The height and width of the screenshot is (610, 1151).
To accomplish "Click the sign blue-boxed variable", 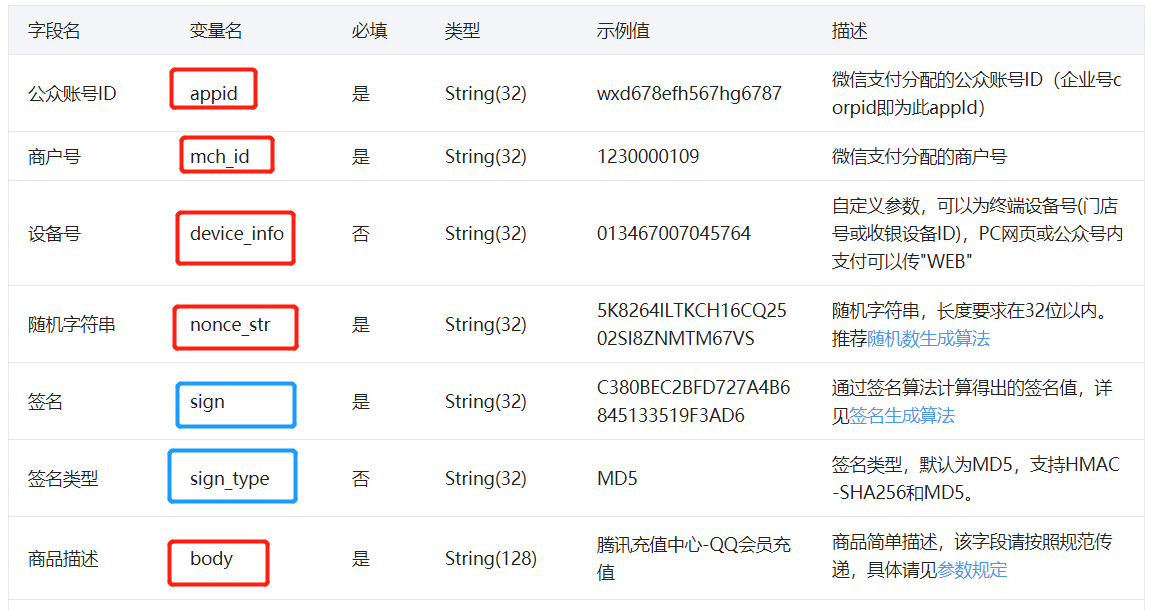I will pos(235,405).
